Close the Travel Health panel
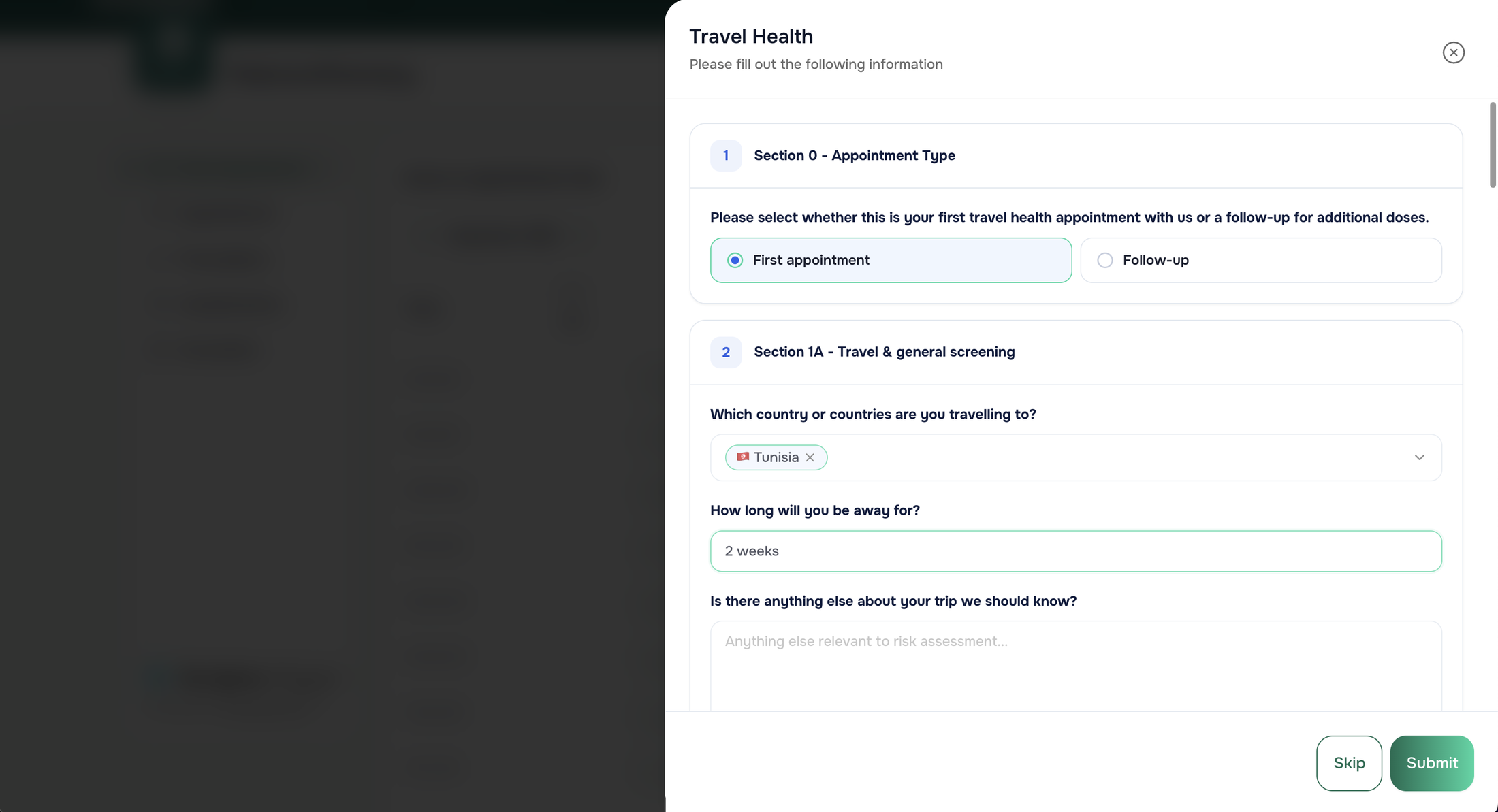Viewport: 1498px width, 812px height. pyautogui.click(x=1453, y=52)
